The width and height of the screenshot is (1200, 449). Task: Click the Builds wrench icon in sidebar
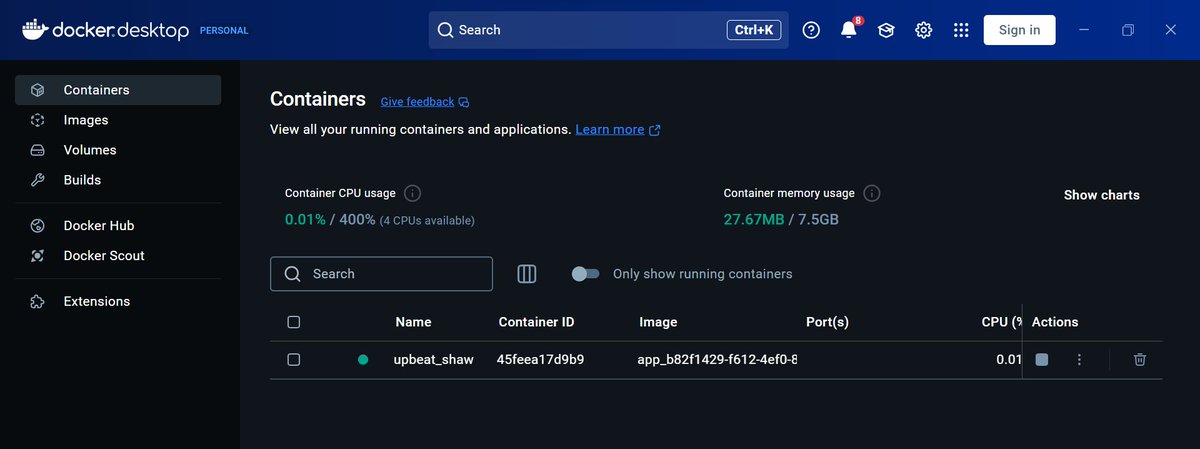[x=37, y=180]
